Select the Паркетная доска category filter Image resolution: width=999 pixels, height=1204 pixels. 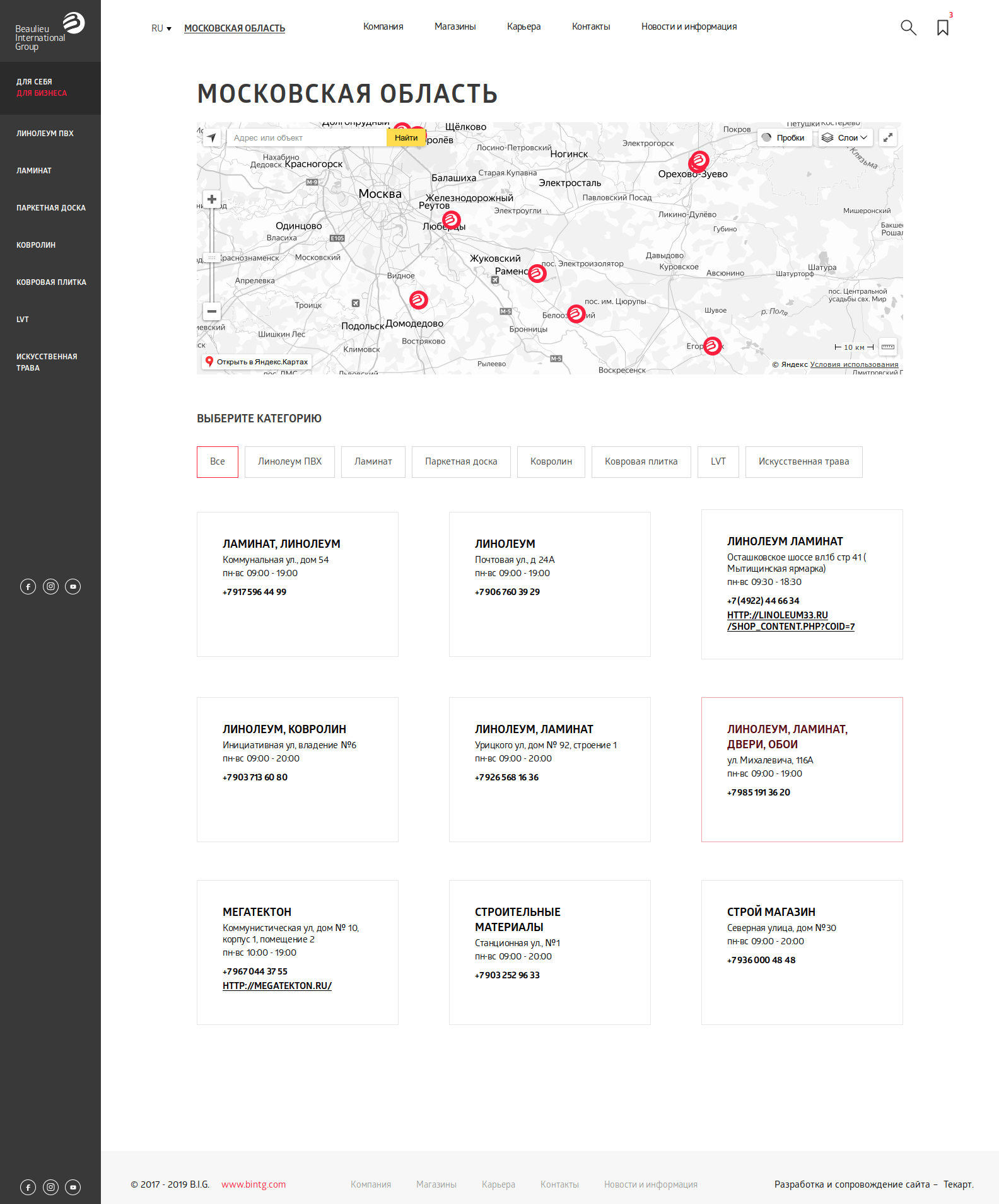[461, 462]
